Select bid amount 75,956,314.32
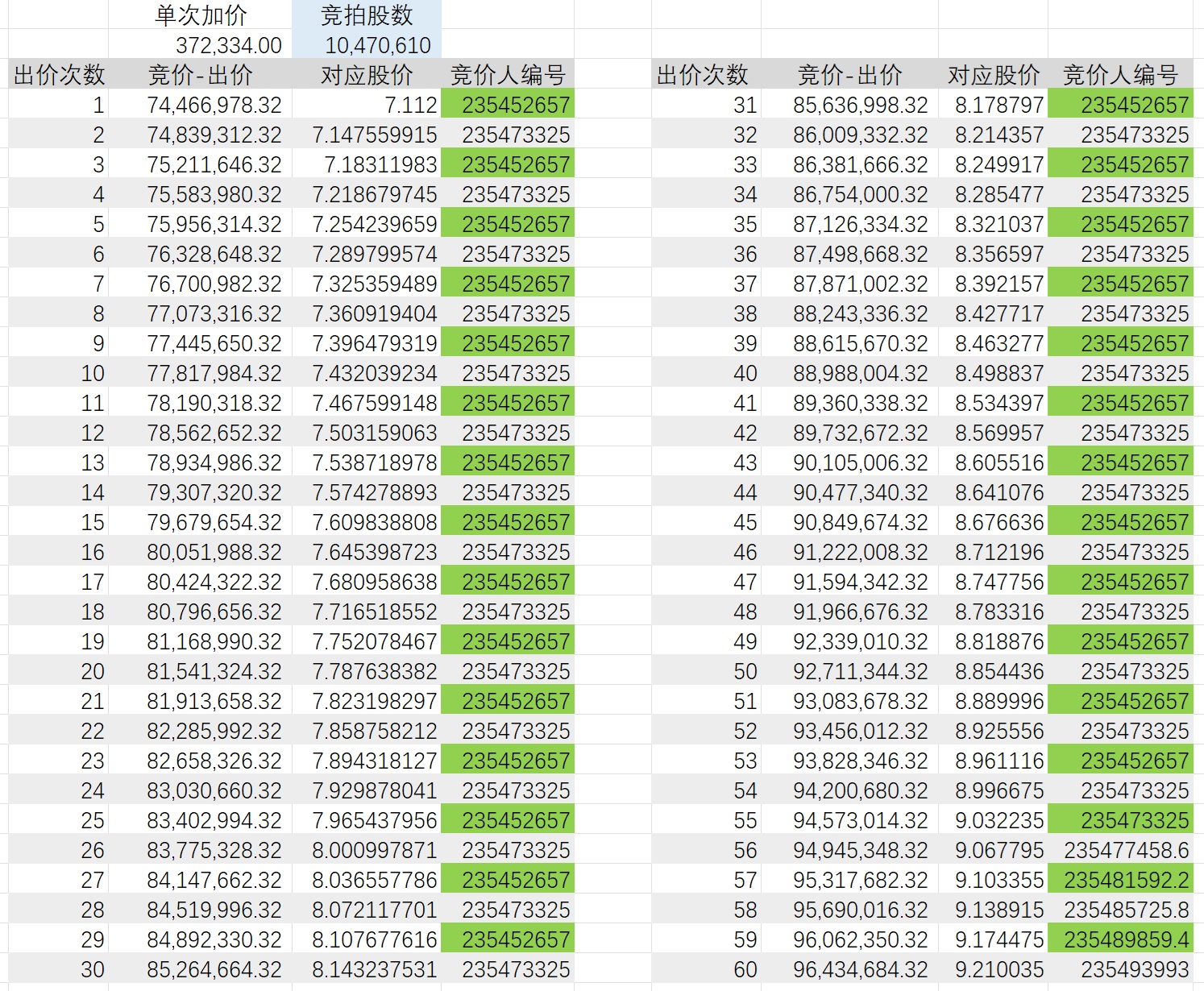1204x991 pixels. point(200,224)
